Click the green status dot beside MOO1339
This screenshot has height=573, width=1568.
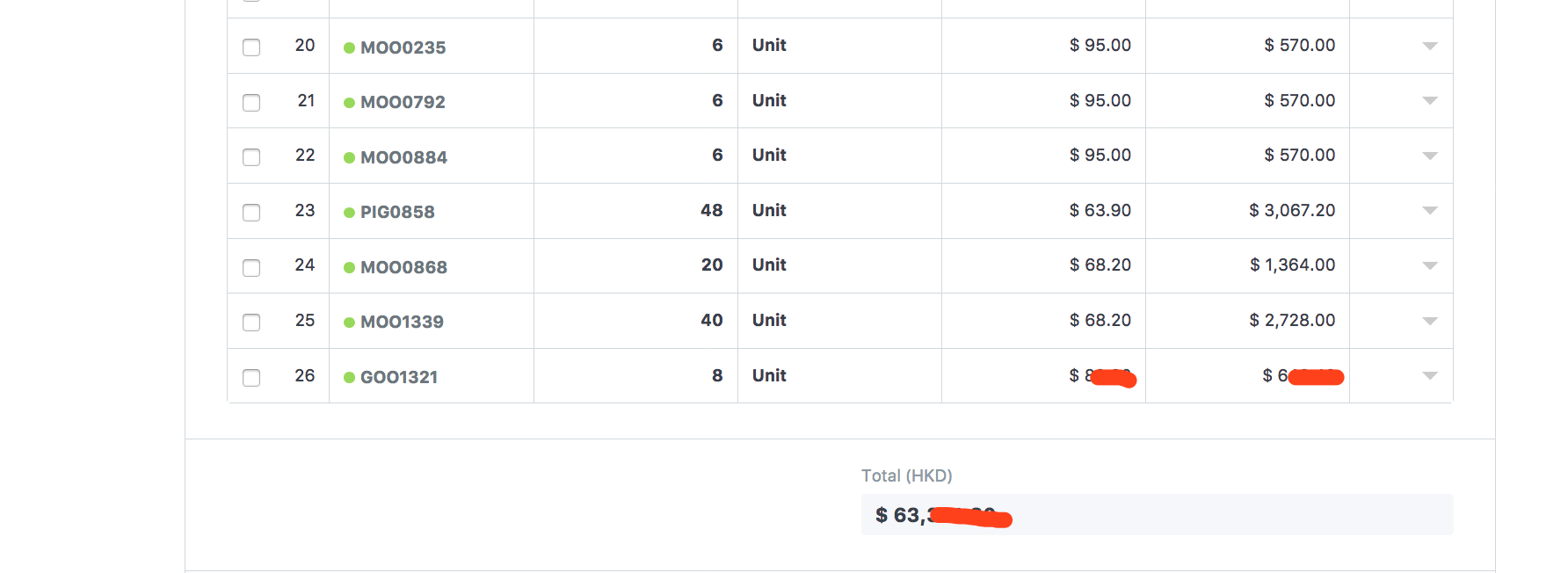pyautogui.click(x=349, y=323)
